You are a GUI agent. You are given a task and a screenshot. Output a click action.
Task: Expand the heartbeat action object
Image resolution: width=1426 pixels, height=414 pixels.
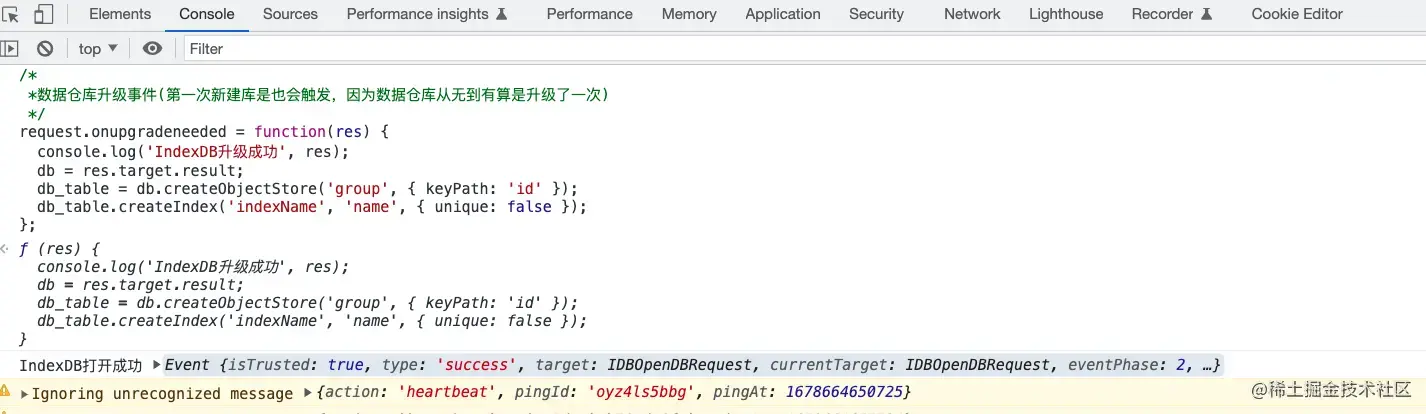(x=308, y=394)
